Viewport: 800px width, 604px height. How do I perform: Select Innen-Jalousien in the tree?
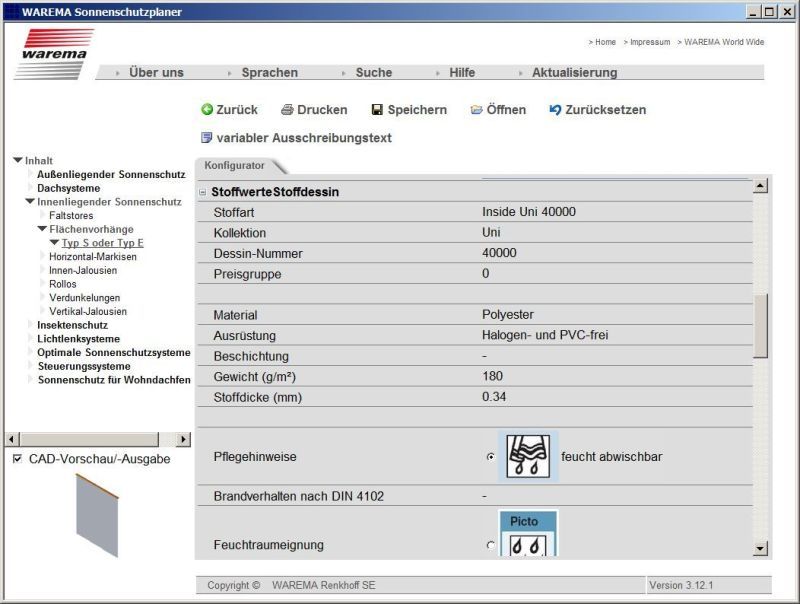pos(83,270)
